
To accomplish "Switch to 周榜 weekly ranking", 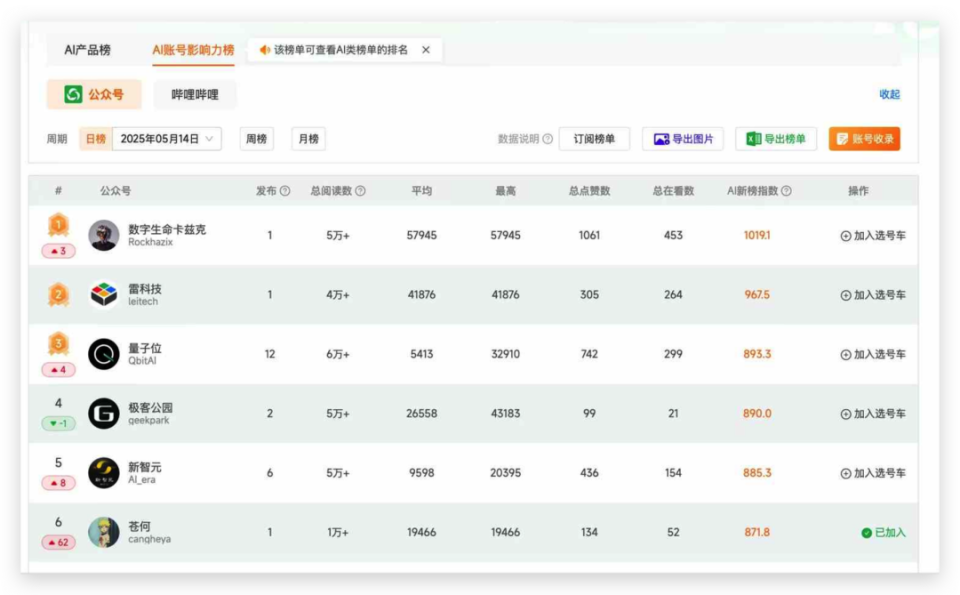I will point(257,139).
